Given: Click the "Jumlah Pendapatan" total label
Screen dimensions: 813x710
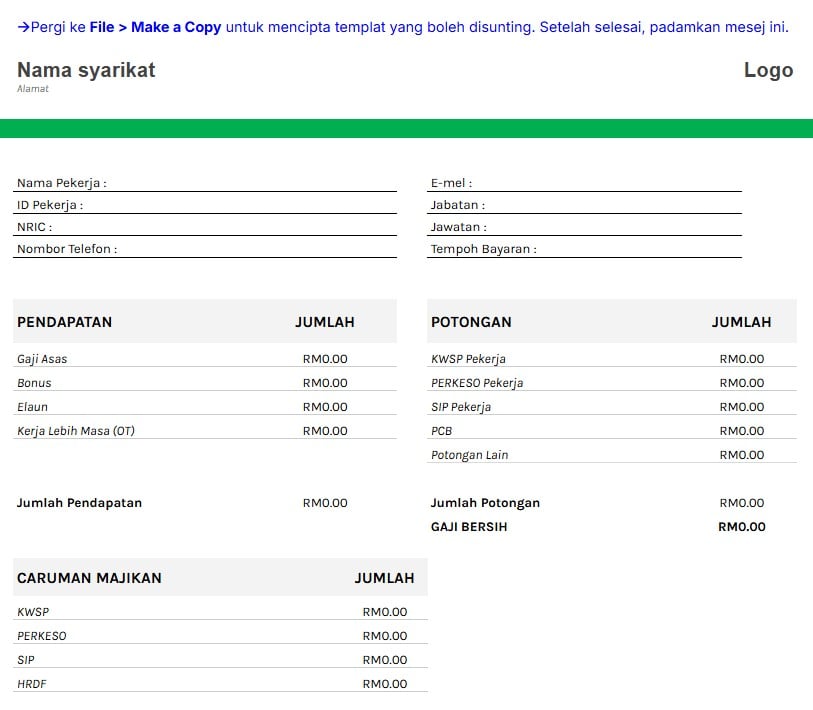Looking at the screenshot, I should (x=79, y=503).
